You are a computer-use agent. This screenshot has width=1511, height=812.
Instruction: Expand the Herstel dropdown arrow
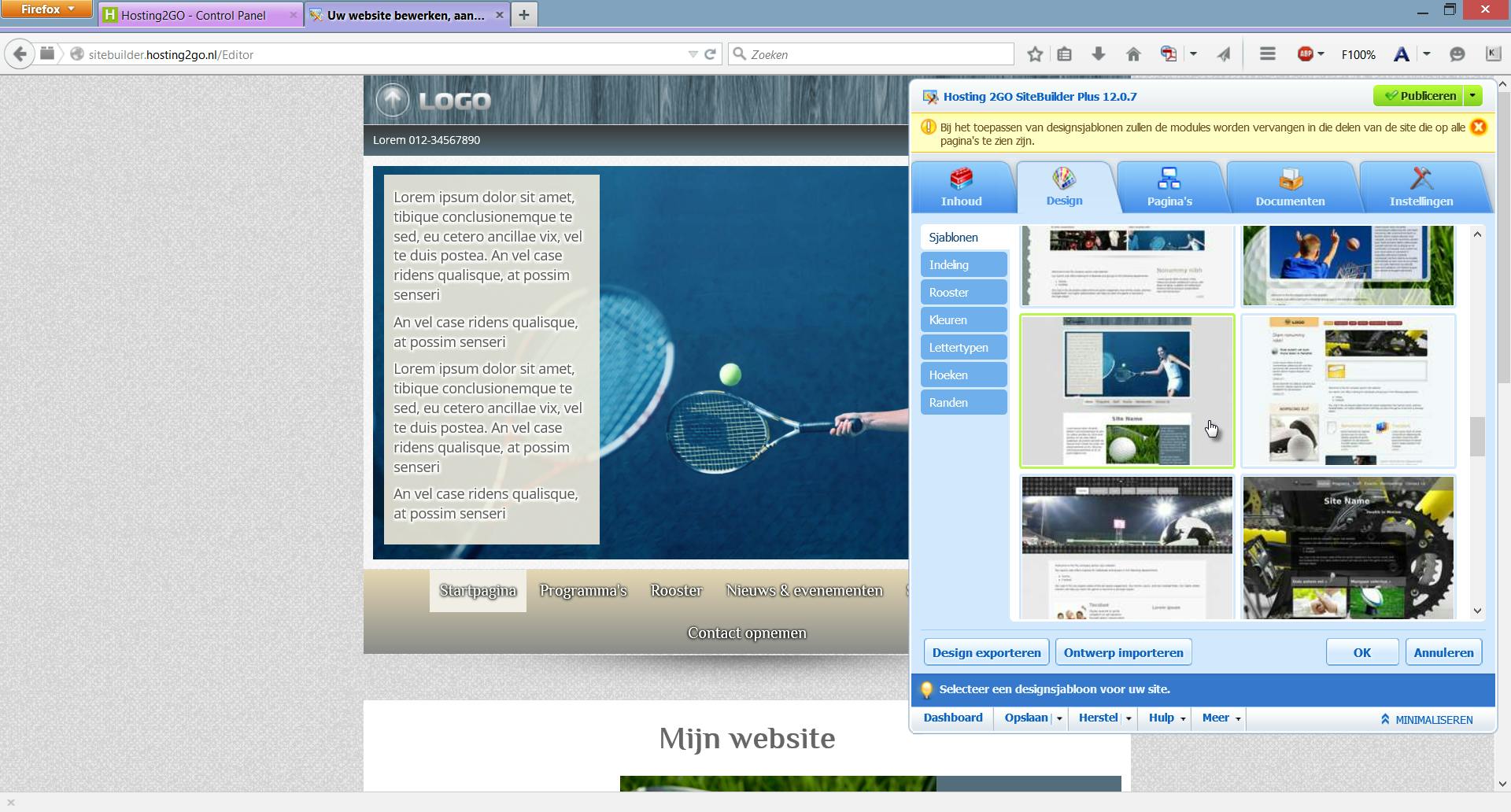[x=1129, y=718]
